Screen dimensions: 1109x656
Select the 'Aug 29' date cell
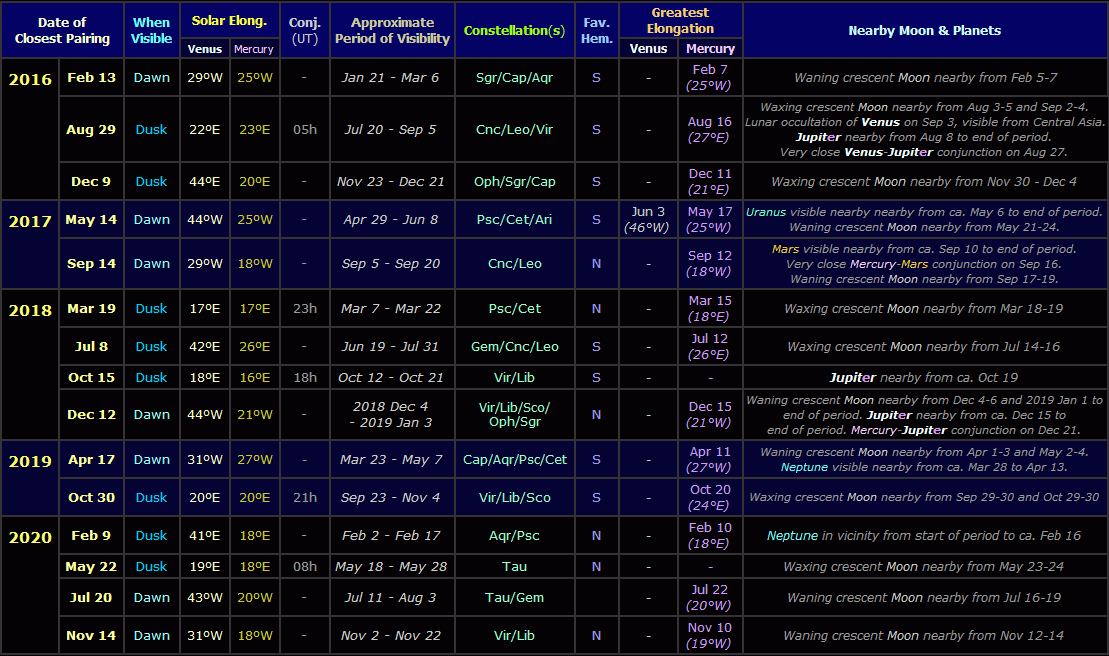[x=91, y=129]
